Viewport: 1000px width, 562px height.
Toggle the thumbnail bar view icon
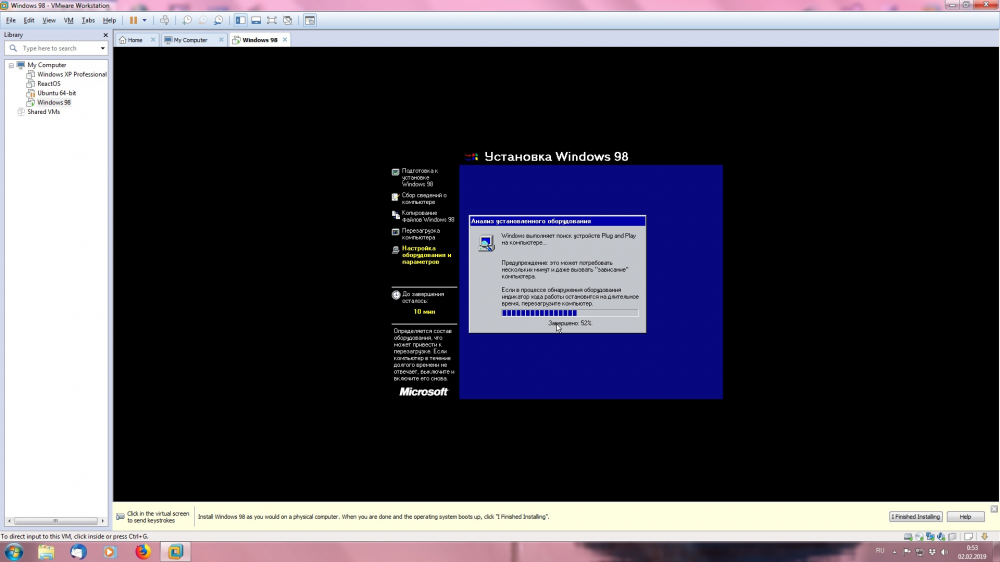coord(256,20)
